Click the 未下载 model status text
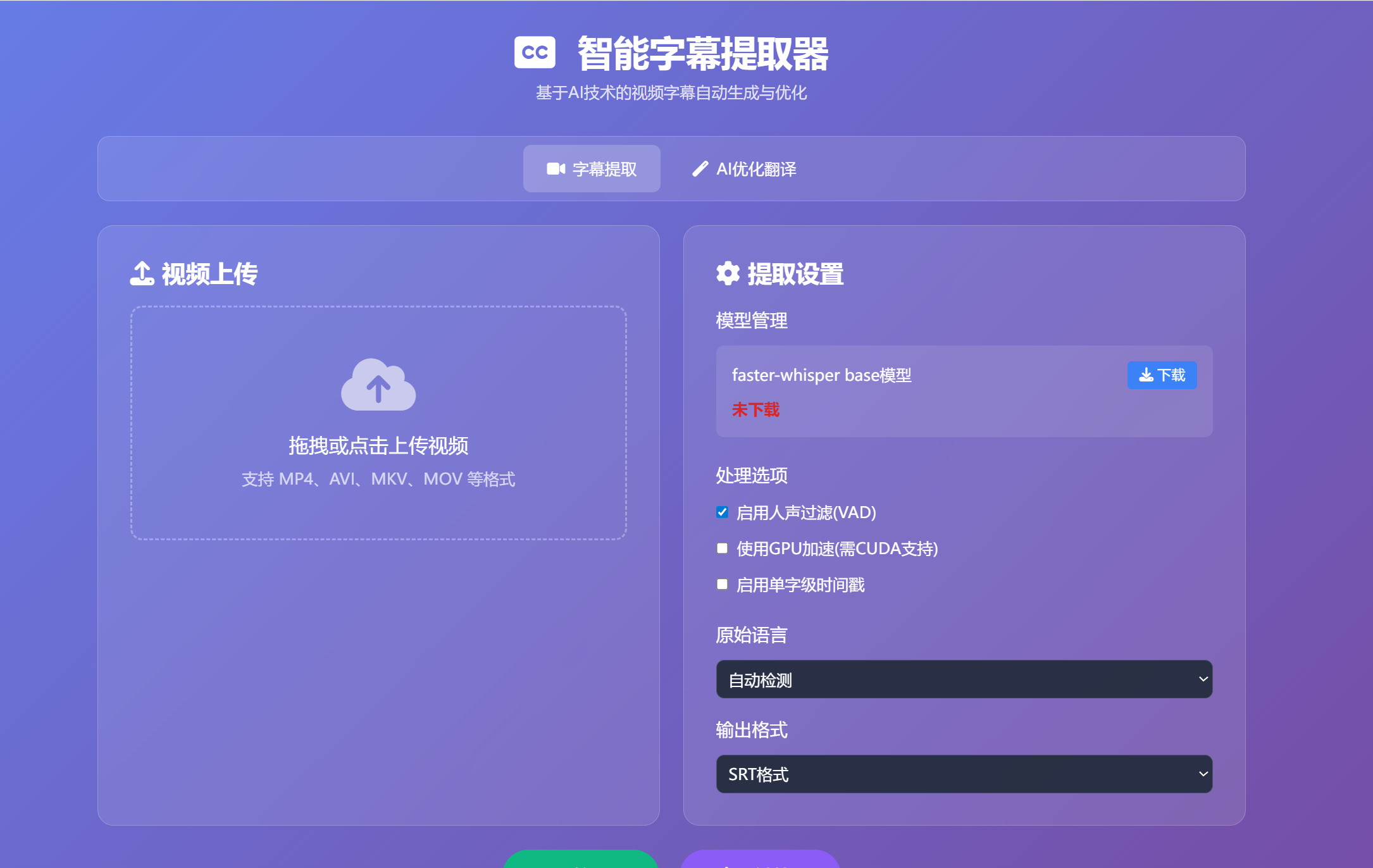1373x868 pixels. tap(755, 410)
